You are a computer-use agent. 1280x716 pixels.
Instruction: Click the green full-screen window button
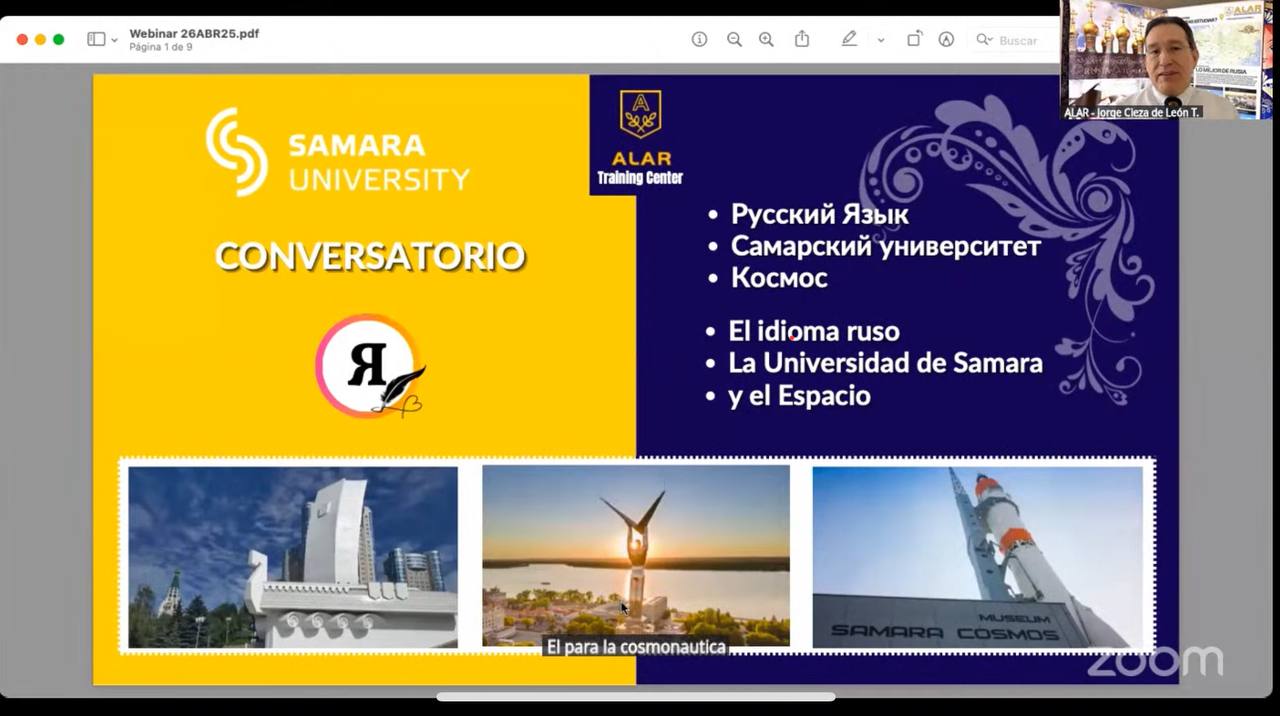58,39
